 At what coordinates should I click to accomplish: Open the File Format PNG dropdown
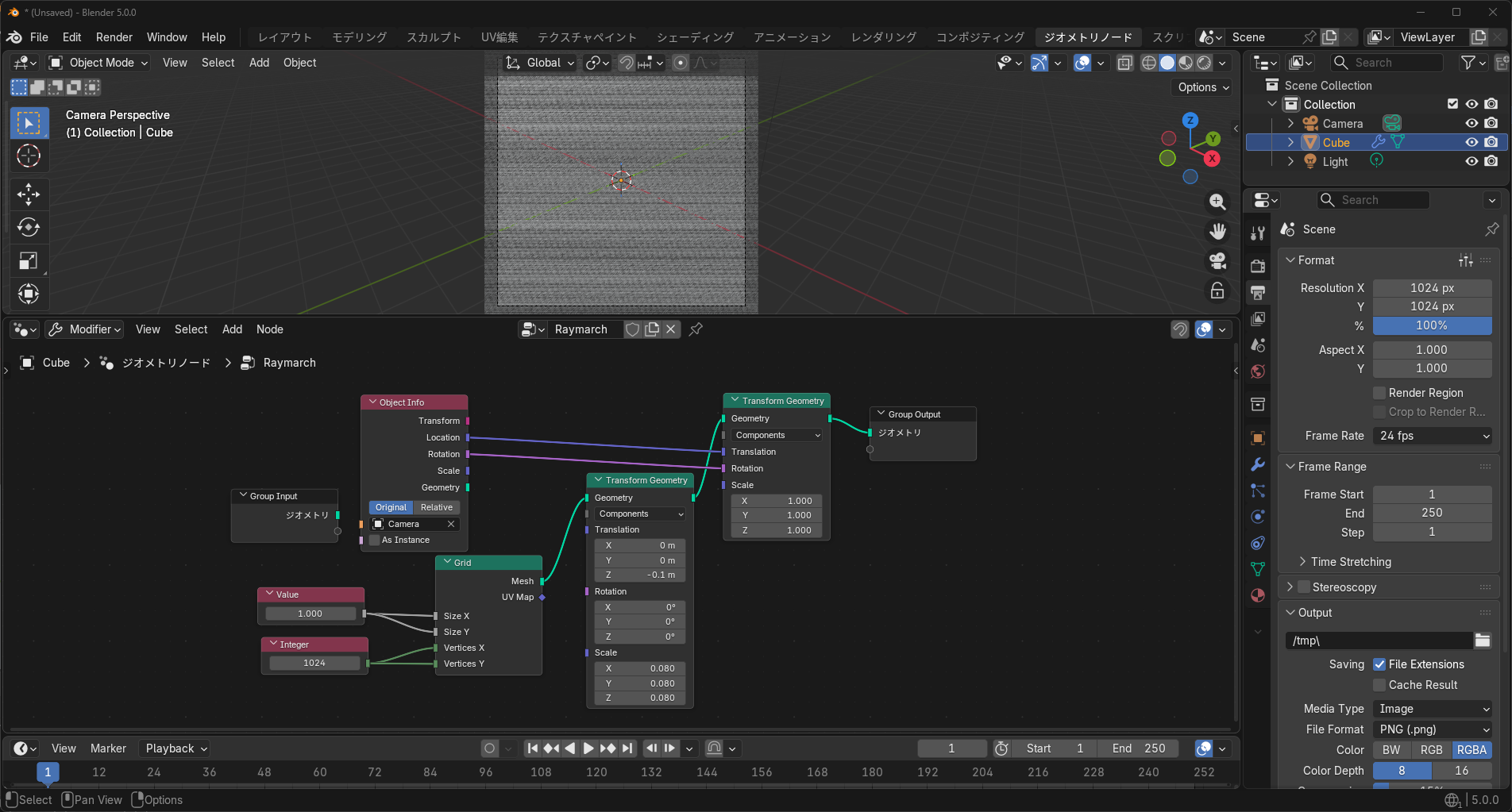coord(1433,729)
